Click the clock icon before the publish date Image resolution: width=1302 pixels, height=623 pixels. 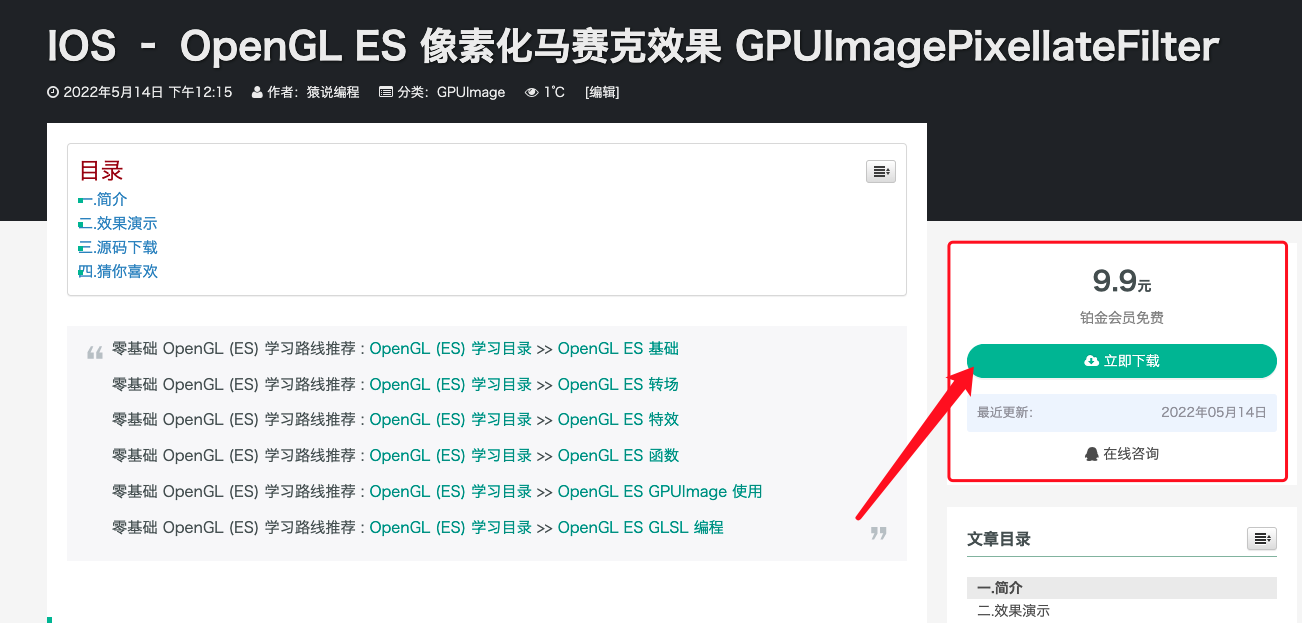tap(52, 92)
